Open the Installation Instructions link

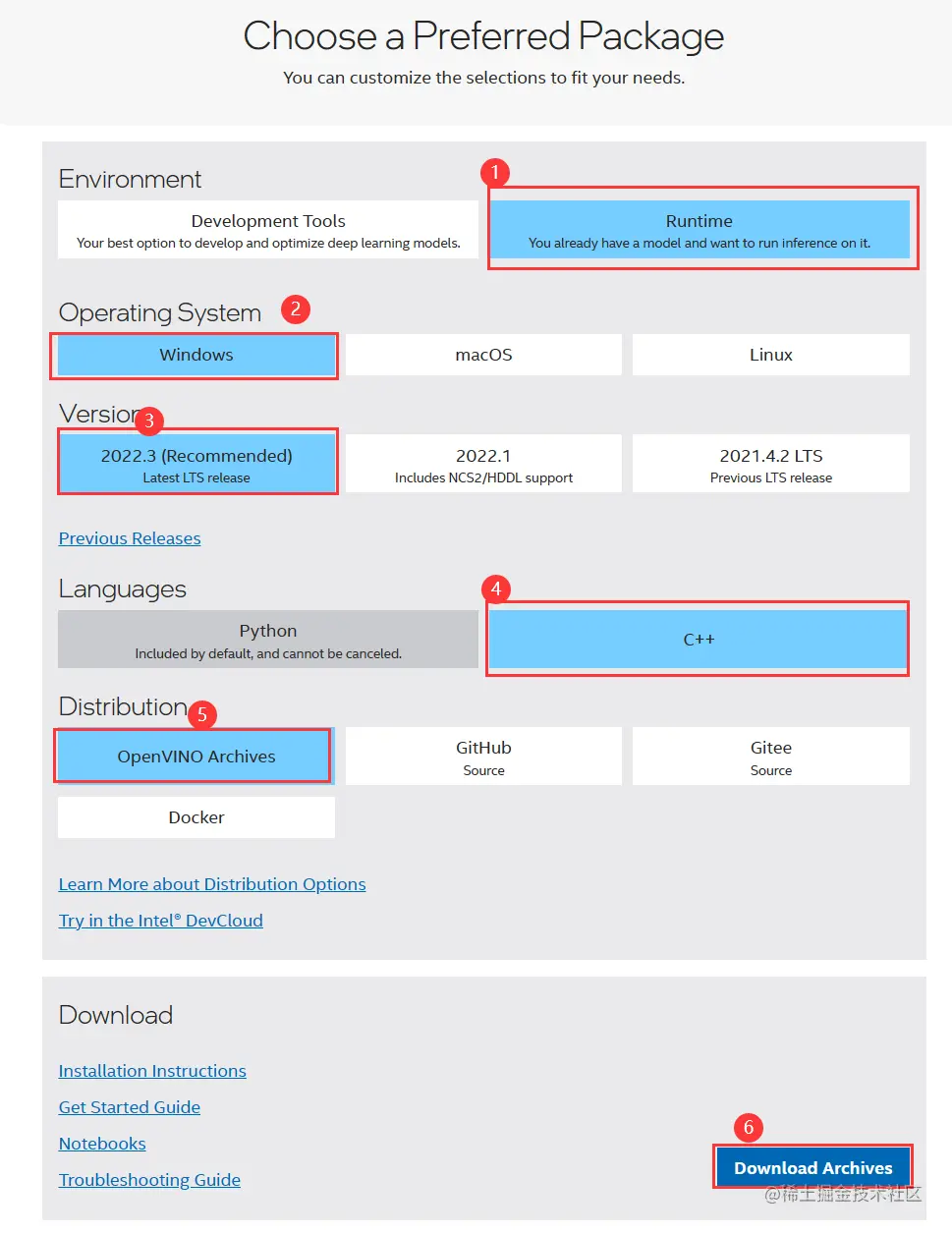pos(152,1071)
